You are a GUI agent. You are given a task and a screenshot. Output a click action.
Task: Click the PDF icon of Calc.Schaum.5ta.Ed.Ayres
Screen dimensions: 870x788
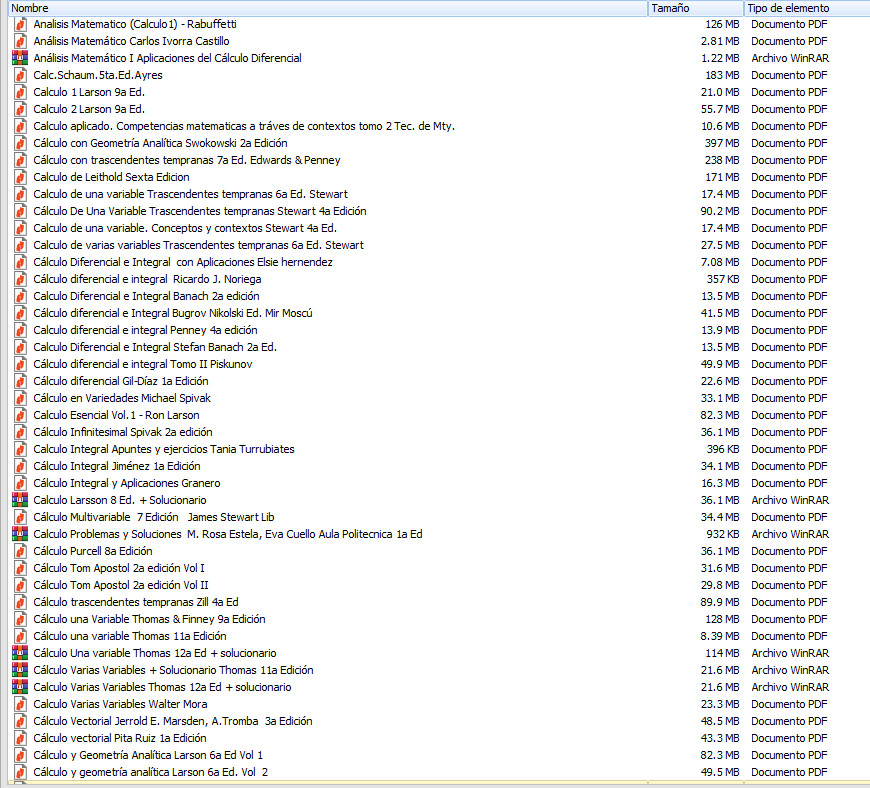tap(20, 75)
